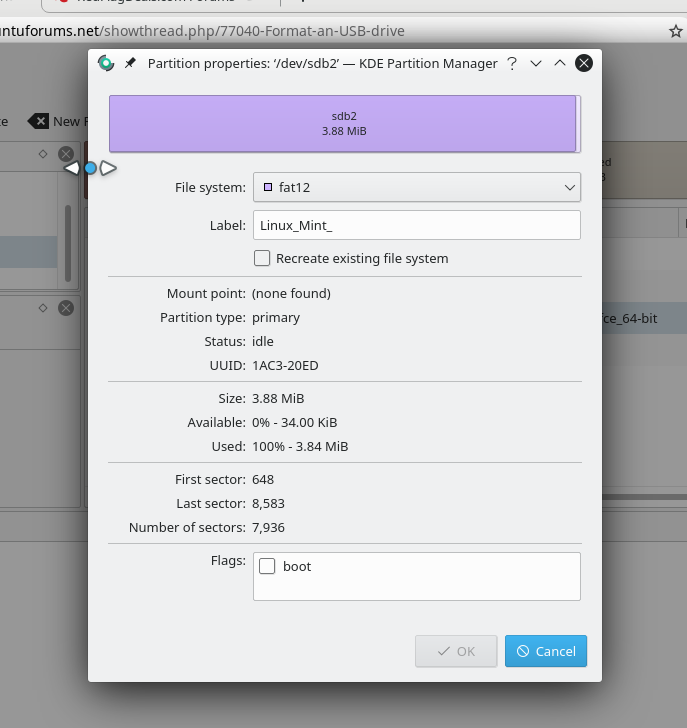Viewport: 687px width, 728px height.
Task: Click the New toolbar button behind the dialog
Action: point(54,121)
